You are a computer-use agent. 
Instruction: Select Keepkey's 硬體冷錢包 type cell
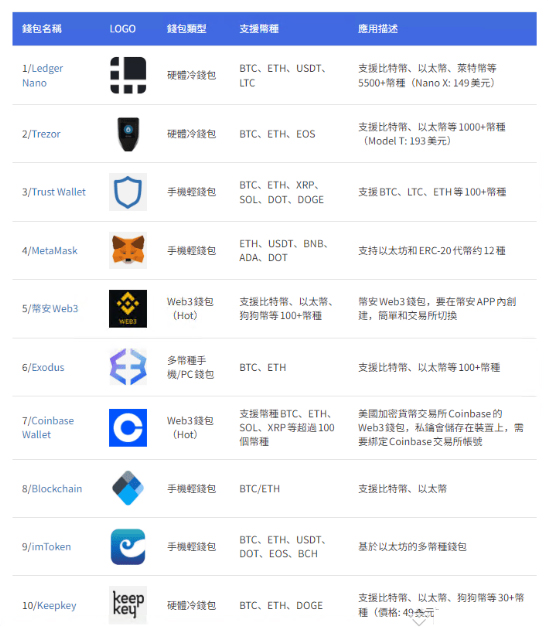(x=191, y=605)
